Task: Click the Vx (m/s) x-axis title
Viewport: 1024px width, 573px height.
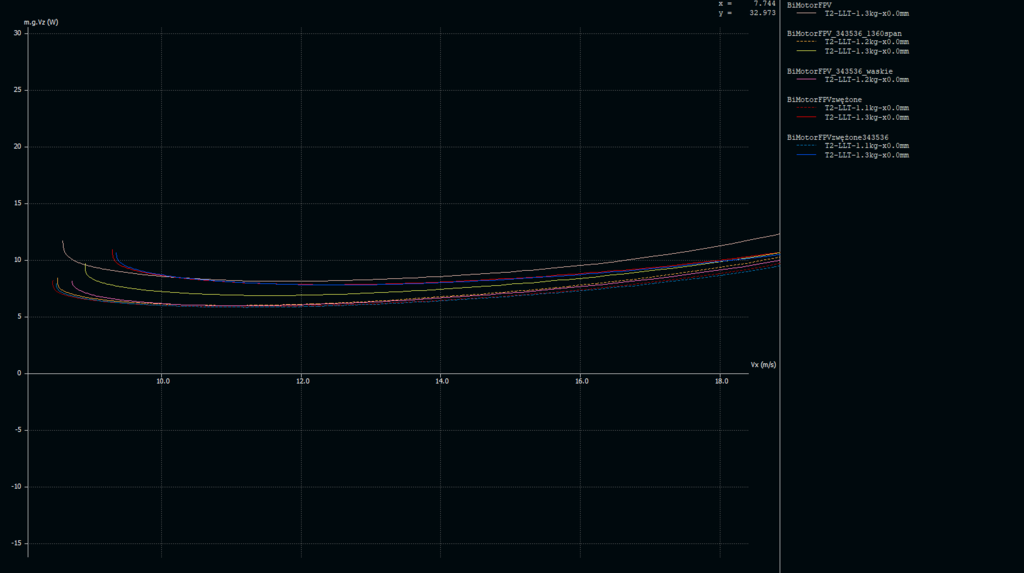Action: [x=763, y=365]
